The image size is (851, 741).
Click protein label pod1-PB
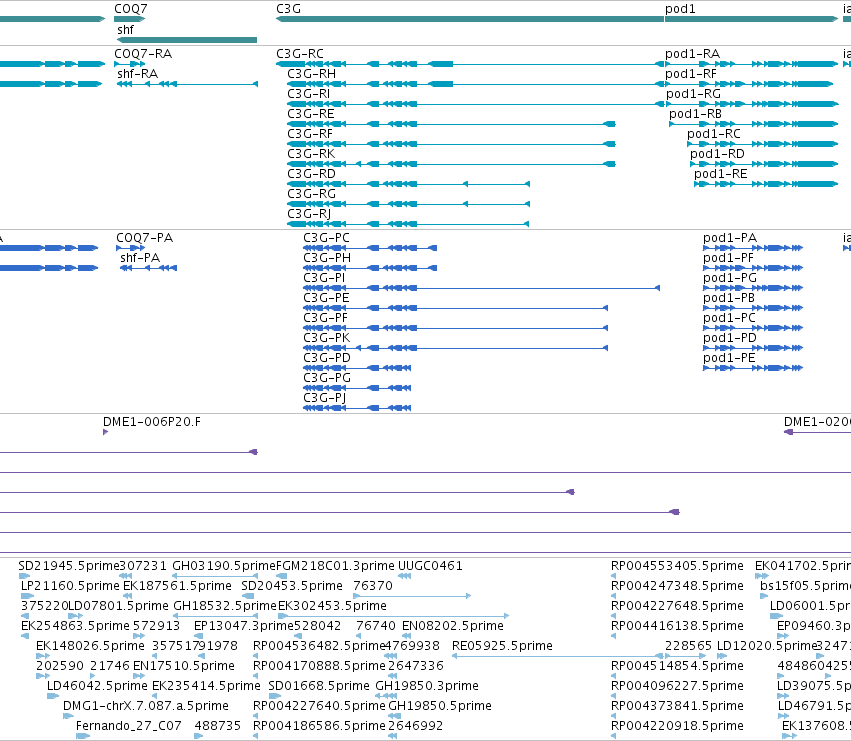(x=729, y=298)
